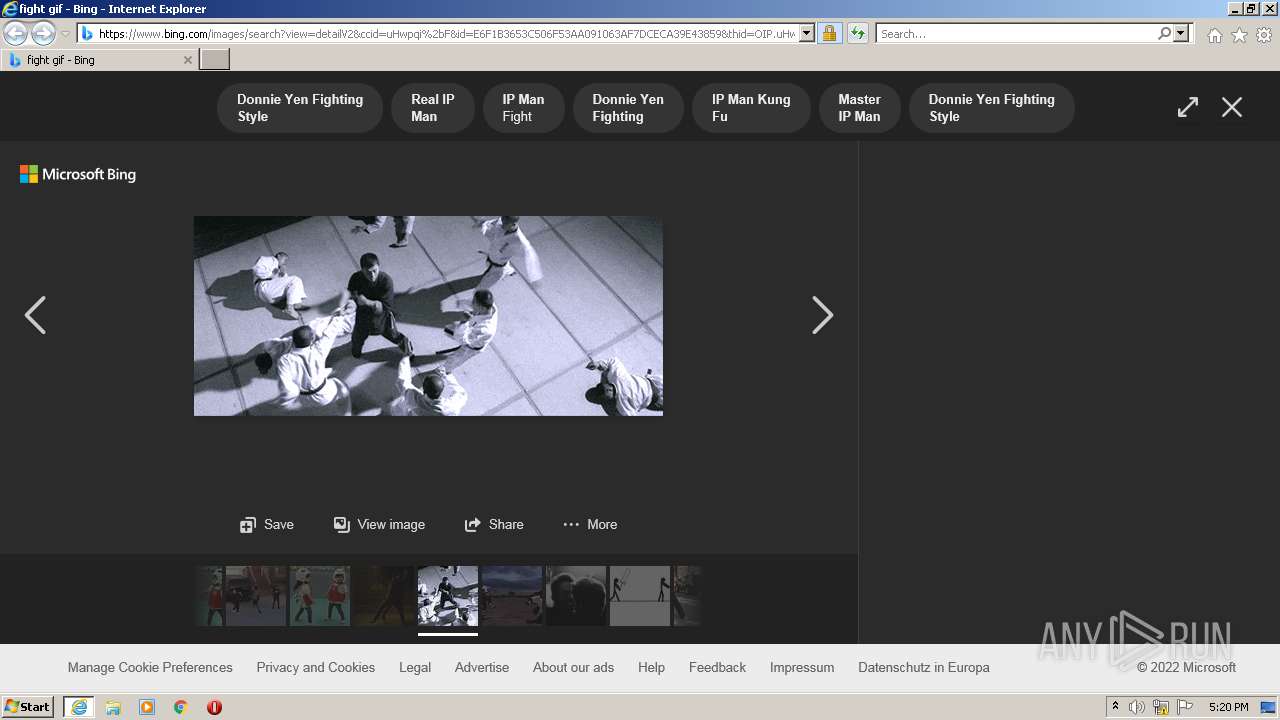Click the Home icon
This screenshot has height=720, width=1280.
coord(1214,35)
